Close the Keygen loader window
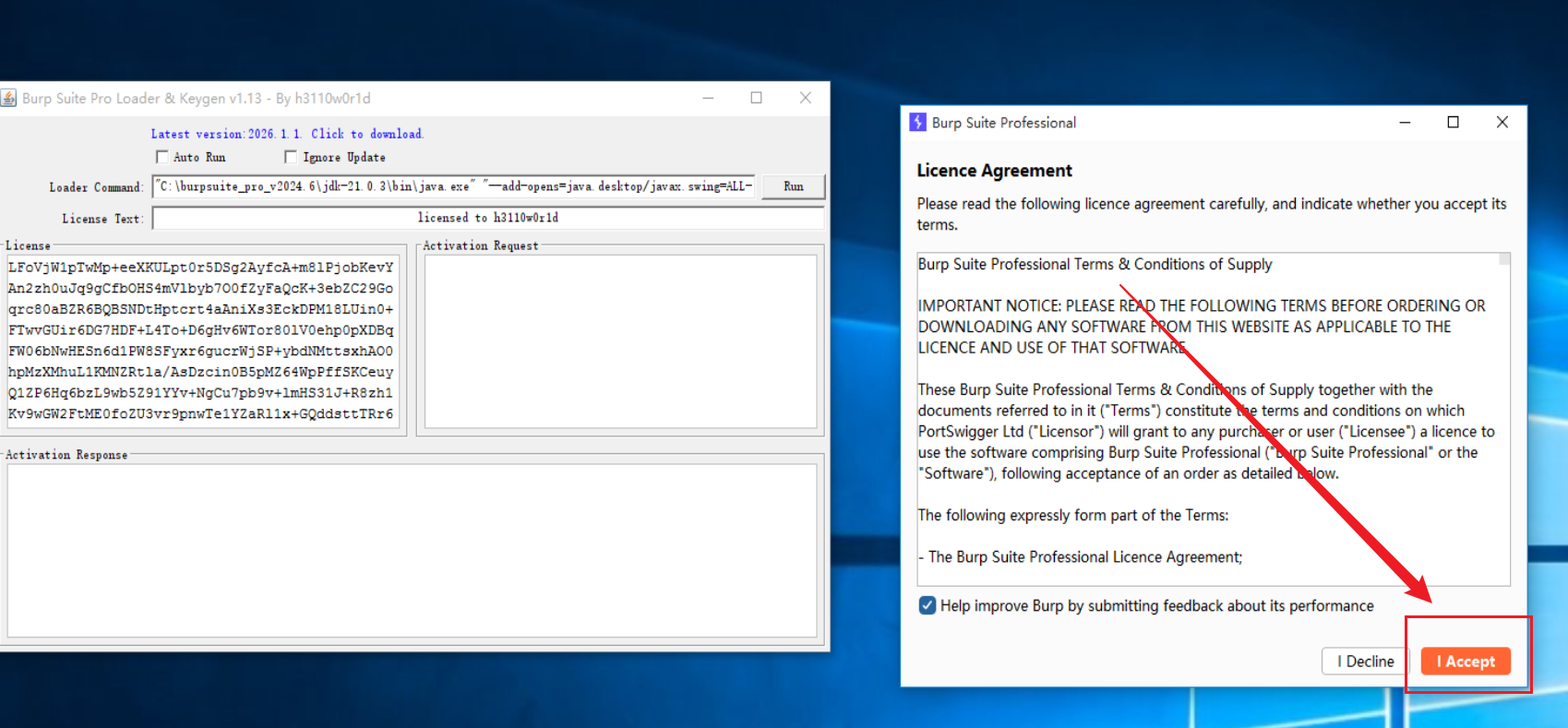 pos(805,98)
